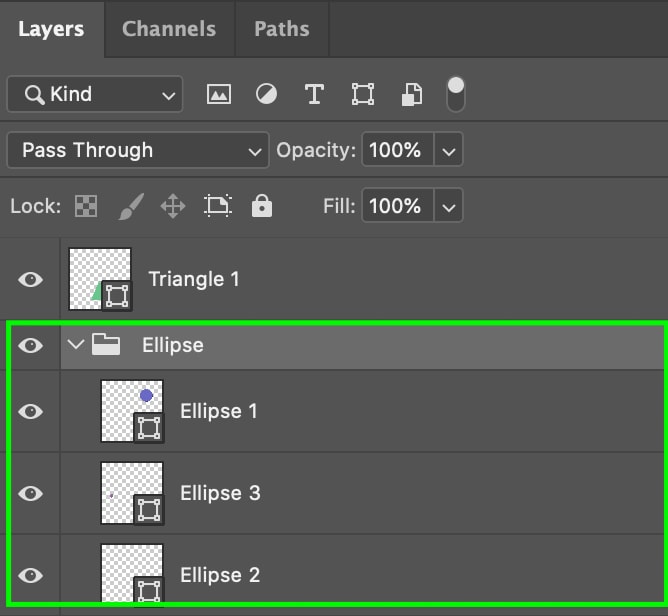The width and height of the screenshot is (668, 616).
Task: Filter for type layers
Action: [x=314, y=94]
